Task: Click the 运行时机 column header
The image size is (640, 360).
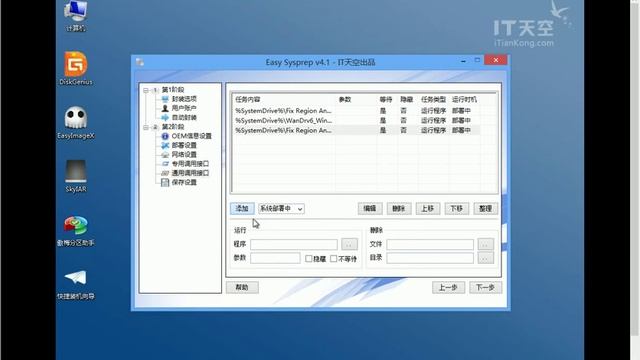Action: 464,100
